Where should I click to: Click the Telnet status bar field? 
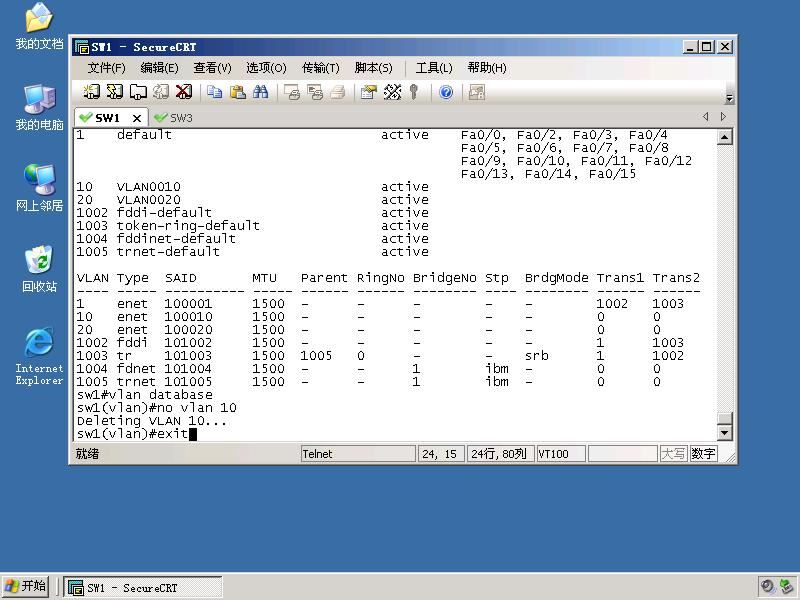[x=358, y=454]
